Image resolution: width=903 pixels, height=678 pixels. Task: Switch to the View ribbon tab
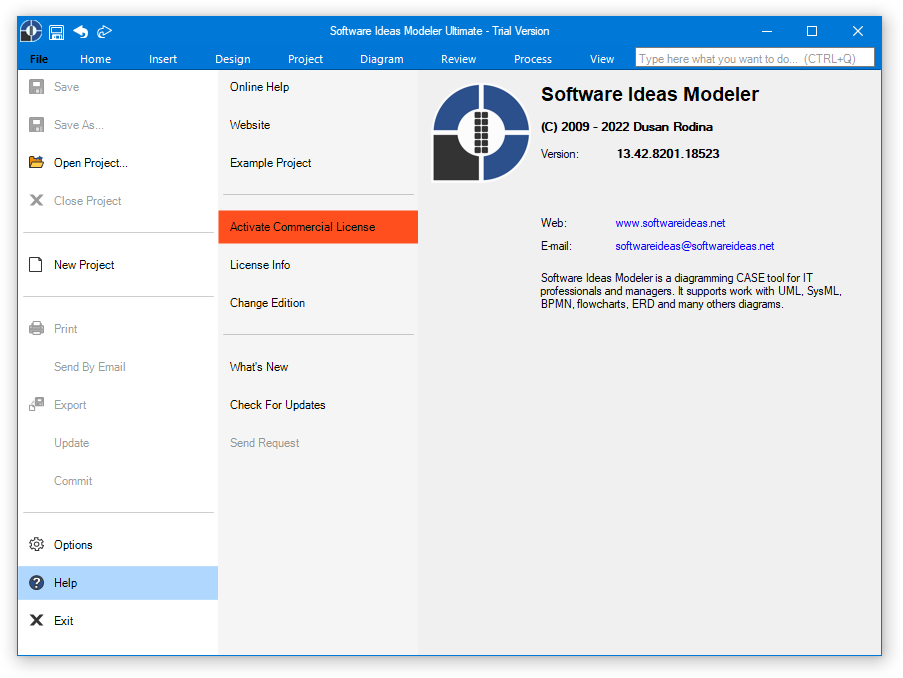[602, 59]
